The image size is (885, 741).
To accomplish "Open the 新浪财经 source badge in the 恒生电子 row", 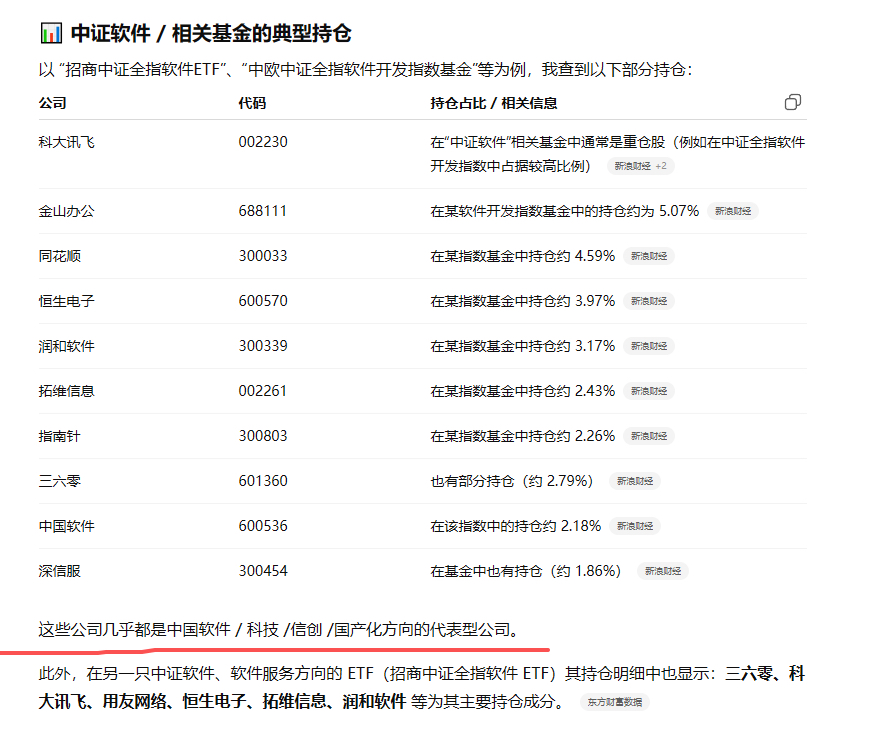I will click(649, 301).
